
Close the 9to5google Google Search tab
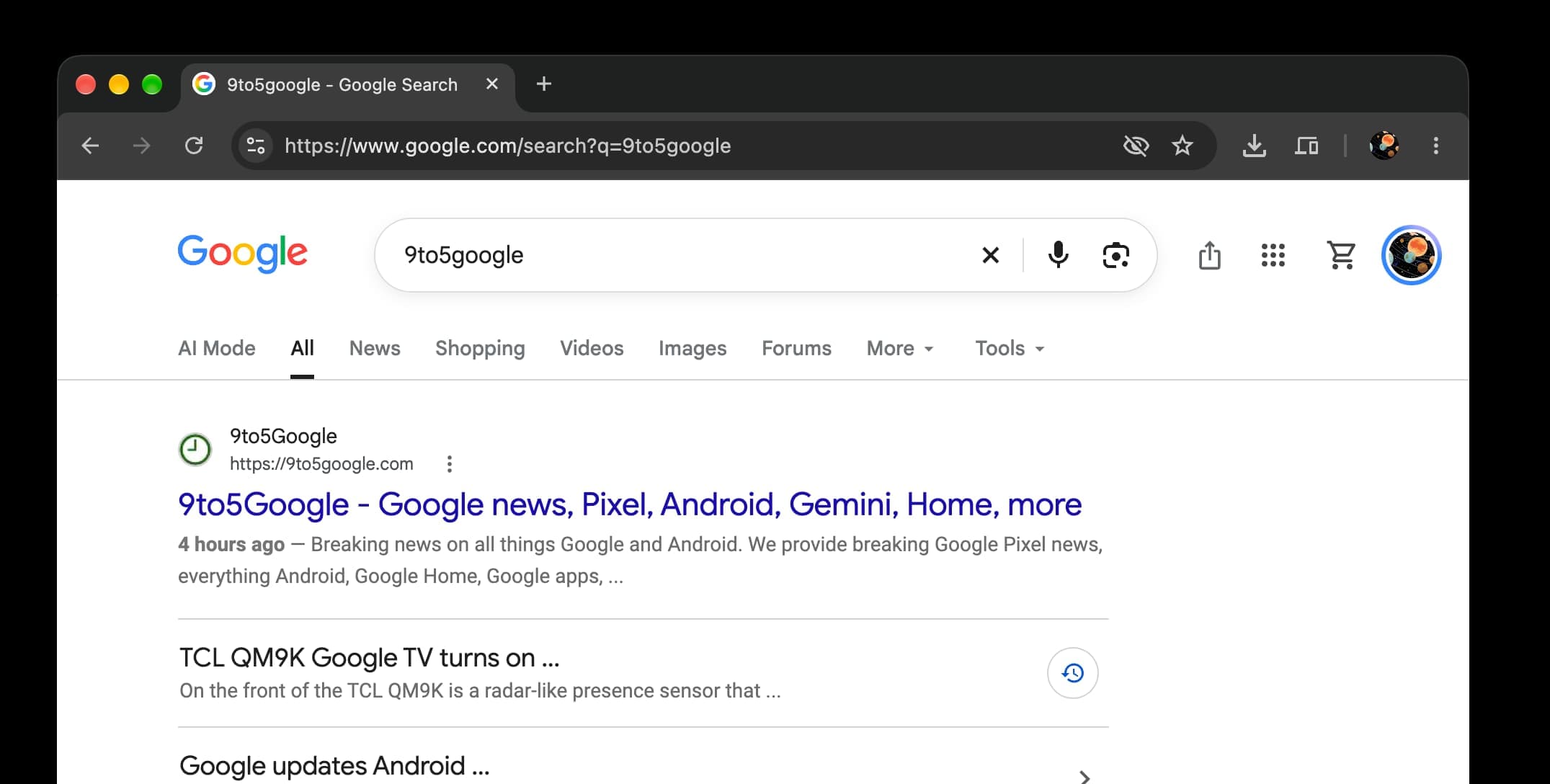(x=492, y=84)
